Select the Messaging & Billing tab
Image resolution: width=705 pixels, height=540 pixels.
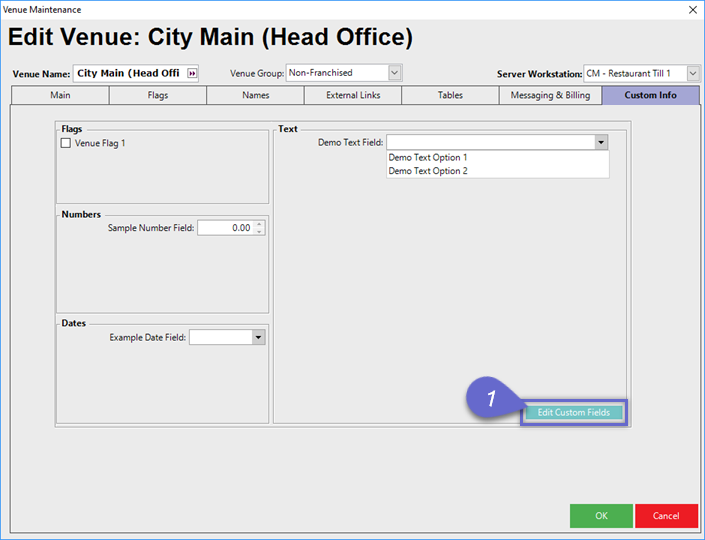[550, 96]
